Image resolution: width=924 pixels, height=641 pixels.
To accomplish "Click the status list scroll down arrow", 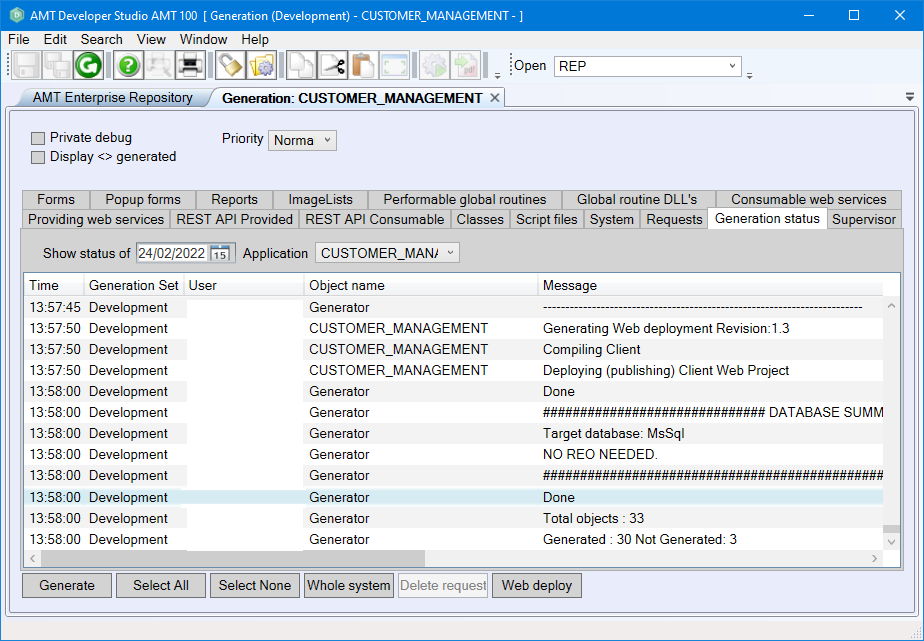I will click(891, 542).
